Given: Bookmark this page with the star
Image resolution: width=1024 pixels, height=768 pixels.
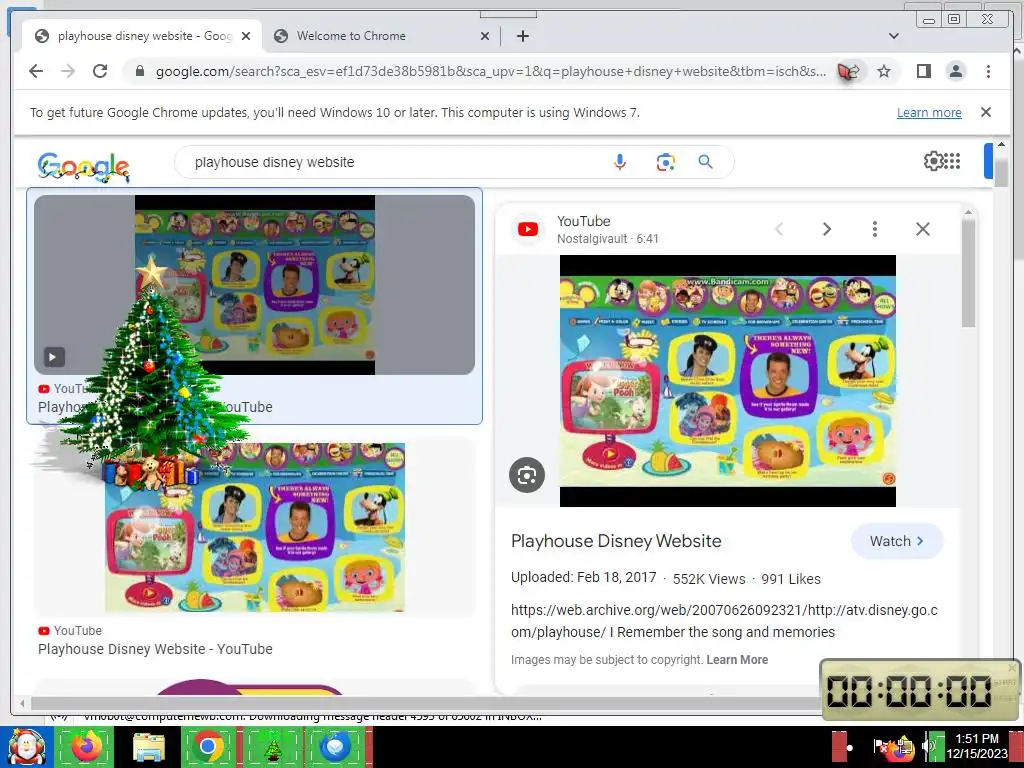Looking at the screenshot, I should pyautogui.click(x=884, y=71).
